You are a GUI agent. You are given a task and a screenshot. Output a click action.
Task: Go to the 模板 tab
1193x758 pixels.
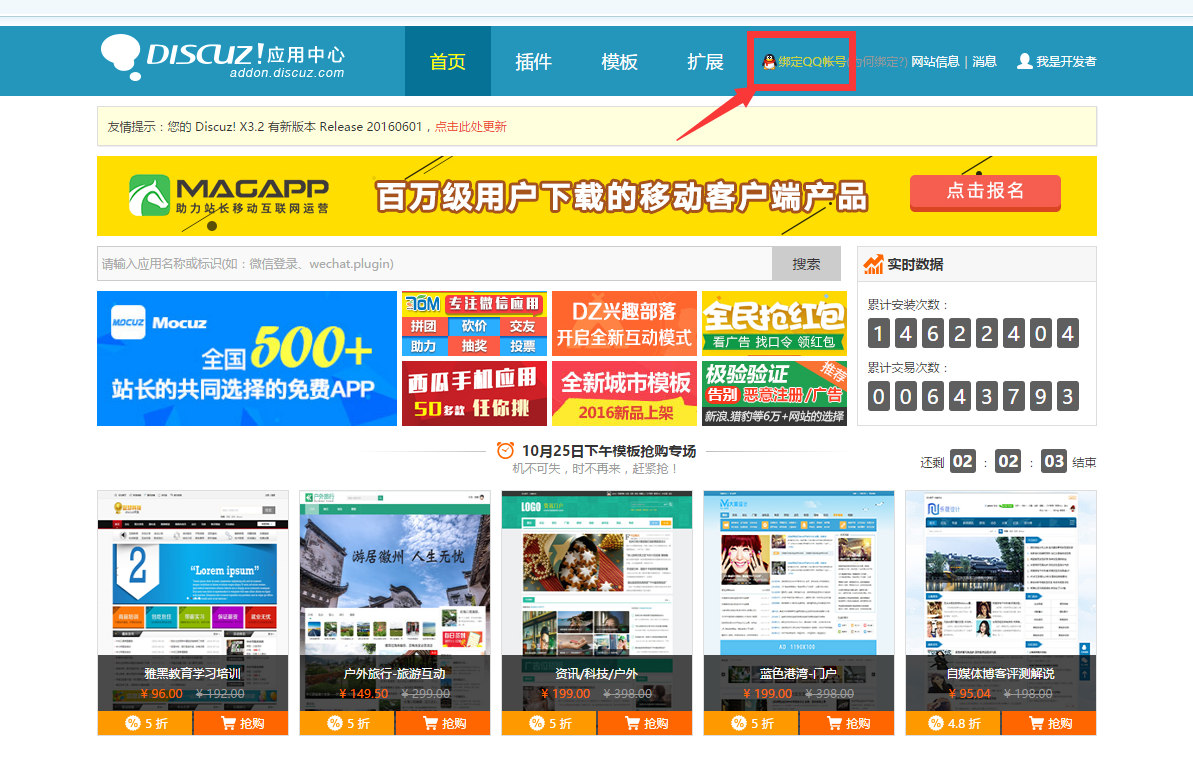(x=619, y=62)
